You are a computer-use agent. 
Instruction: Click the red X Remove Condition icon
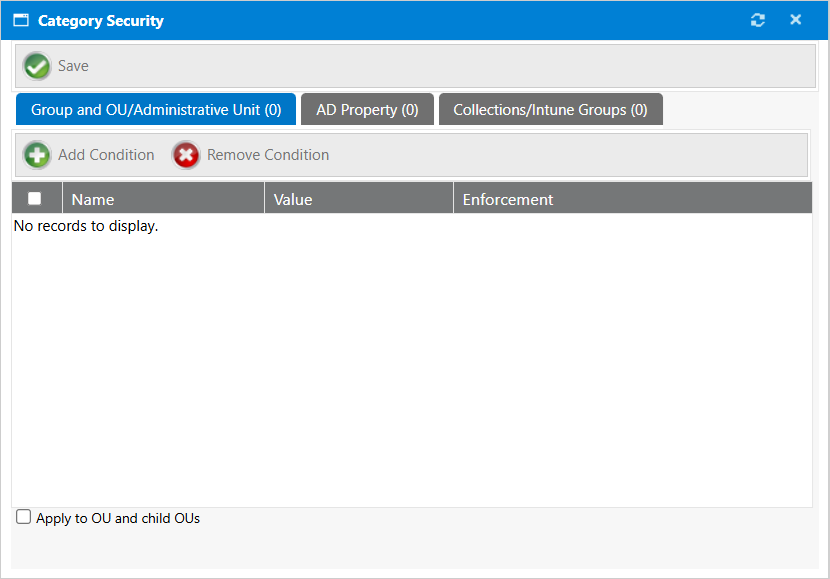(x=186, y=155)
